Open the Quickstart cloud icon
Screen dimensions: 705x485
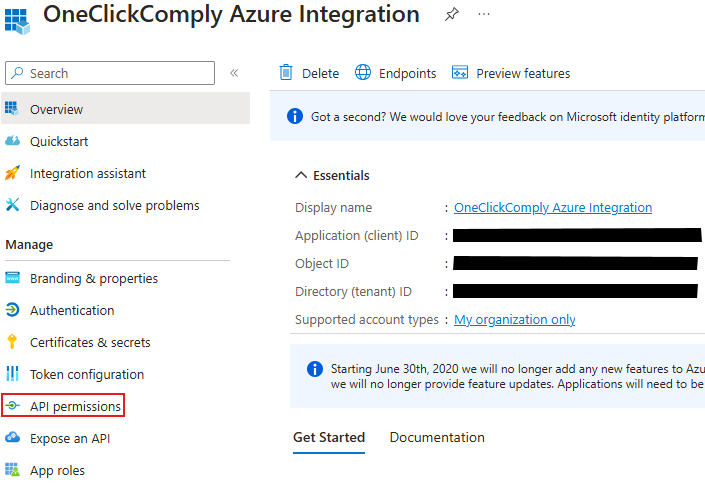[13, 141]
